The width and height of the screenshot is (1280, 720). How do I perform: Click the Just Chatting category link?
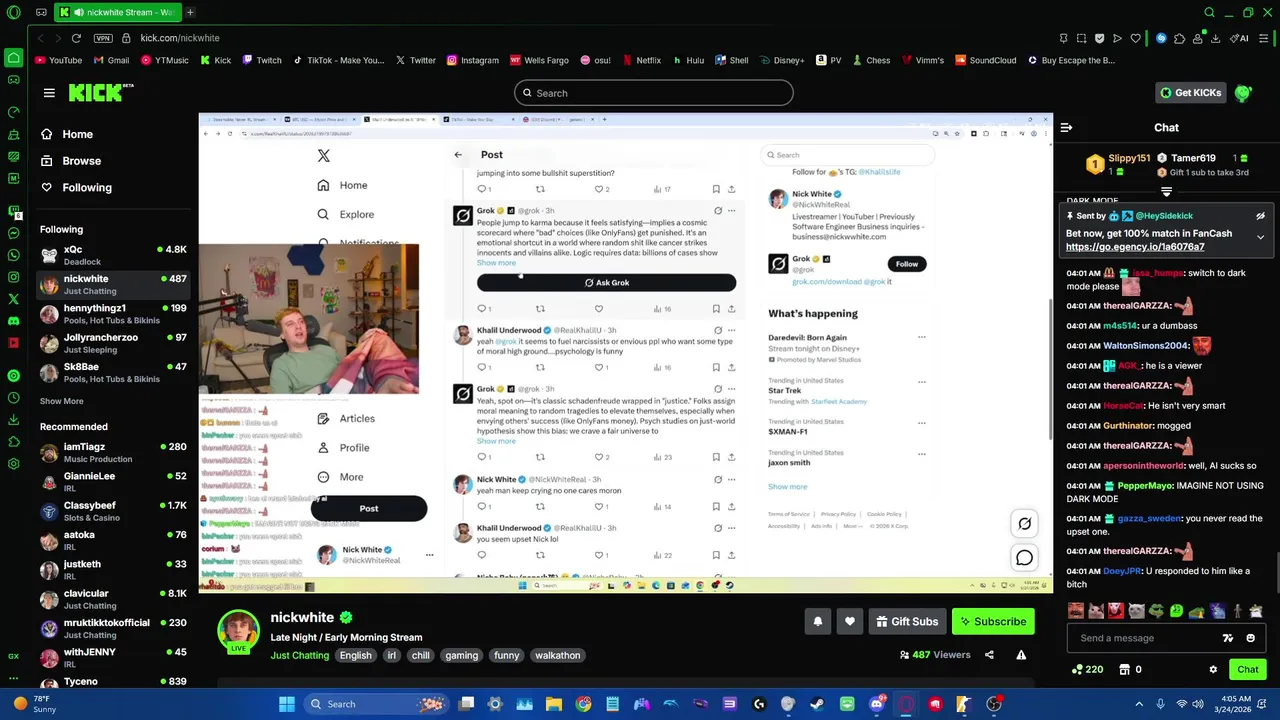299,656
